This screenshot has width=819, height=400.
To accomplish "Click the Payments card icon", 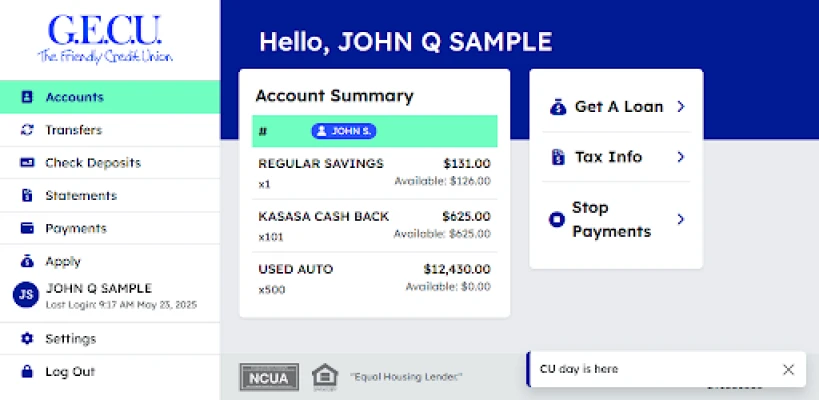I will click(x=27, y=228).
